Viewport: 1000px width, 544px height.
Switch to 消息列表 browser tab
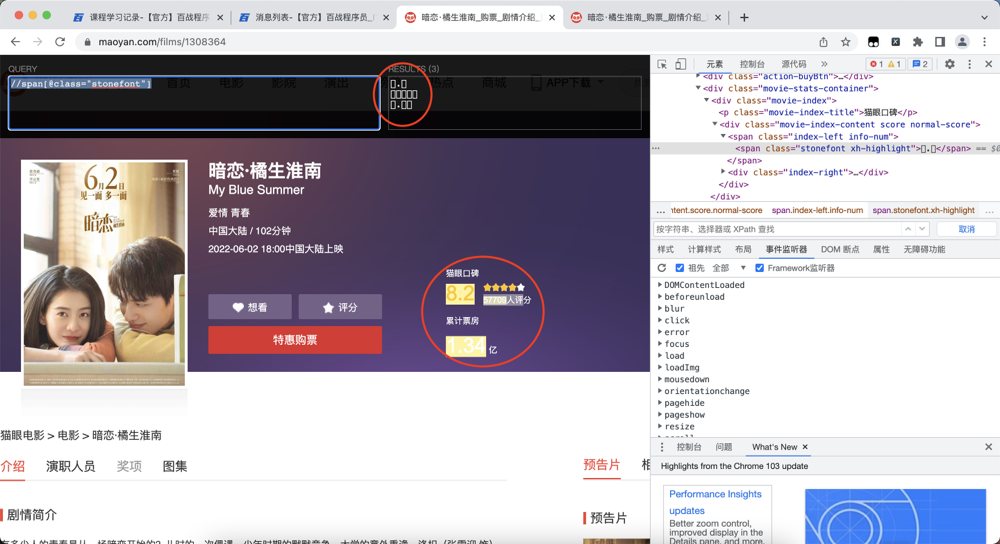pos(314,18)
